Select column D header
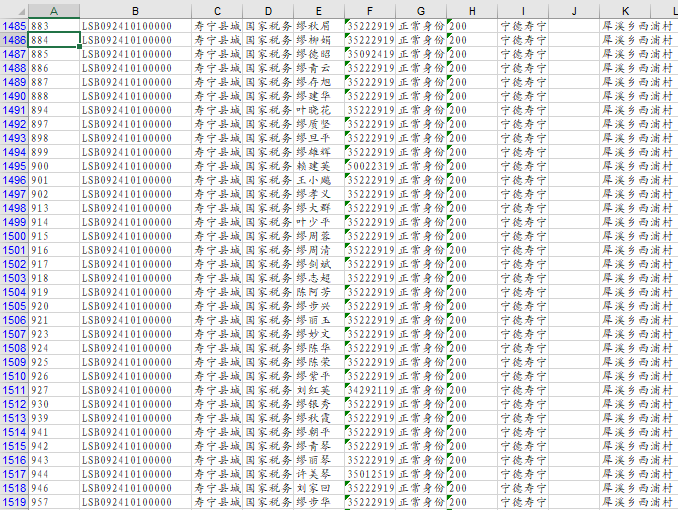Viewport: 678px width, 510px height. (268, 11)
